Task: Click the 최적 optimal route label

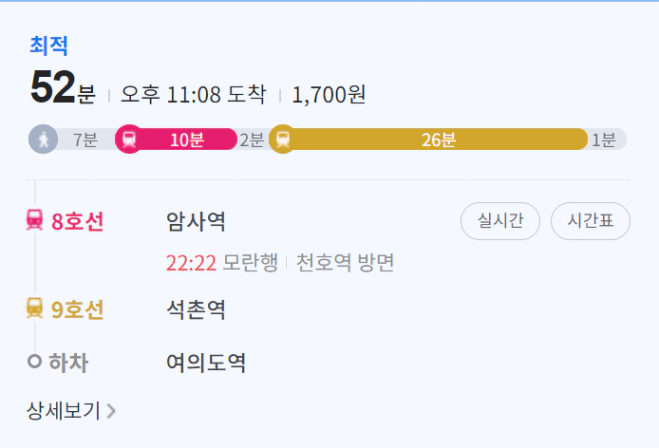Action: coord(49,45)
